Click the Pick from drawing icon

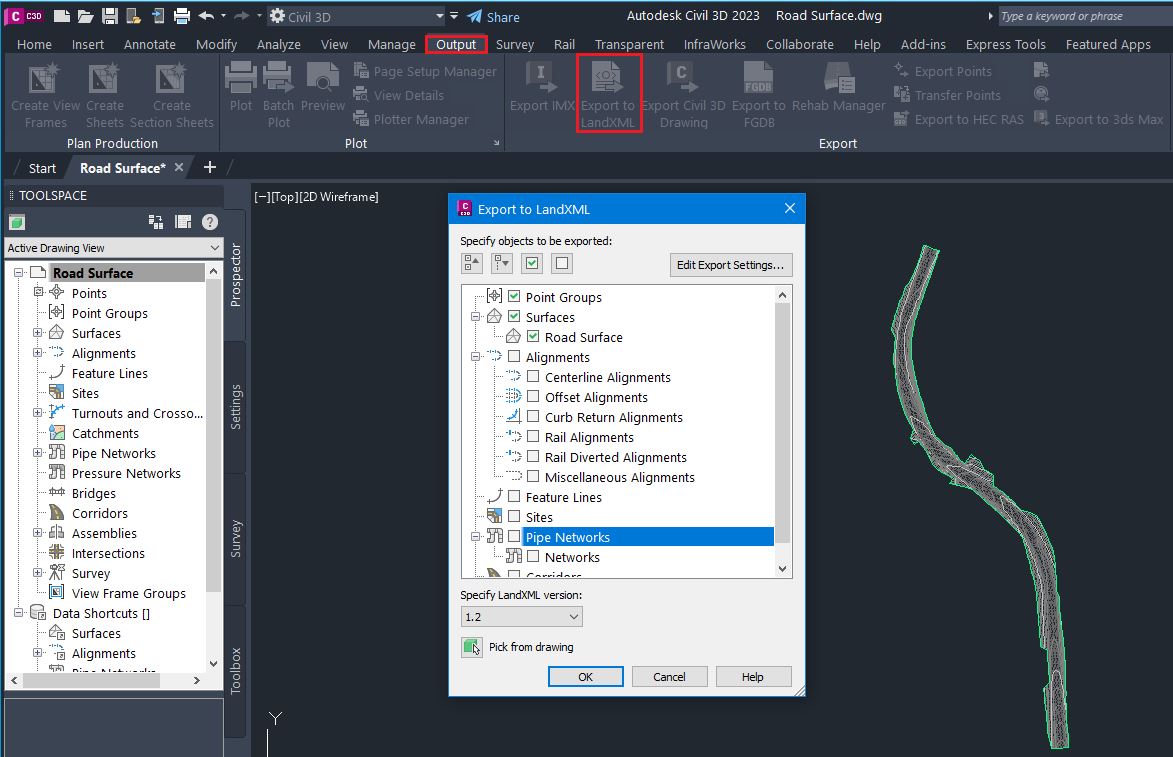click(x=471, y=647)
